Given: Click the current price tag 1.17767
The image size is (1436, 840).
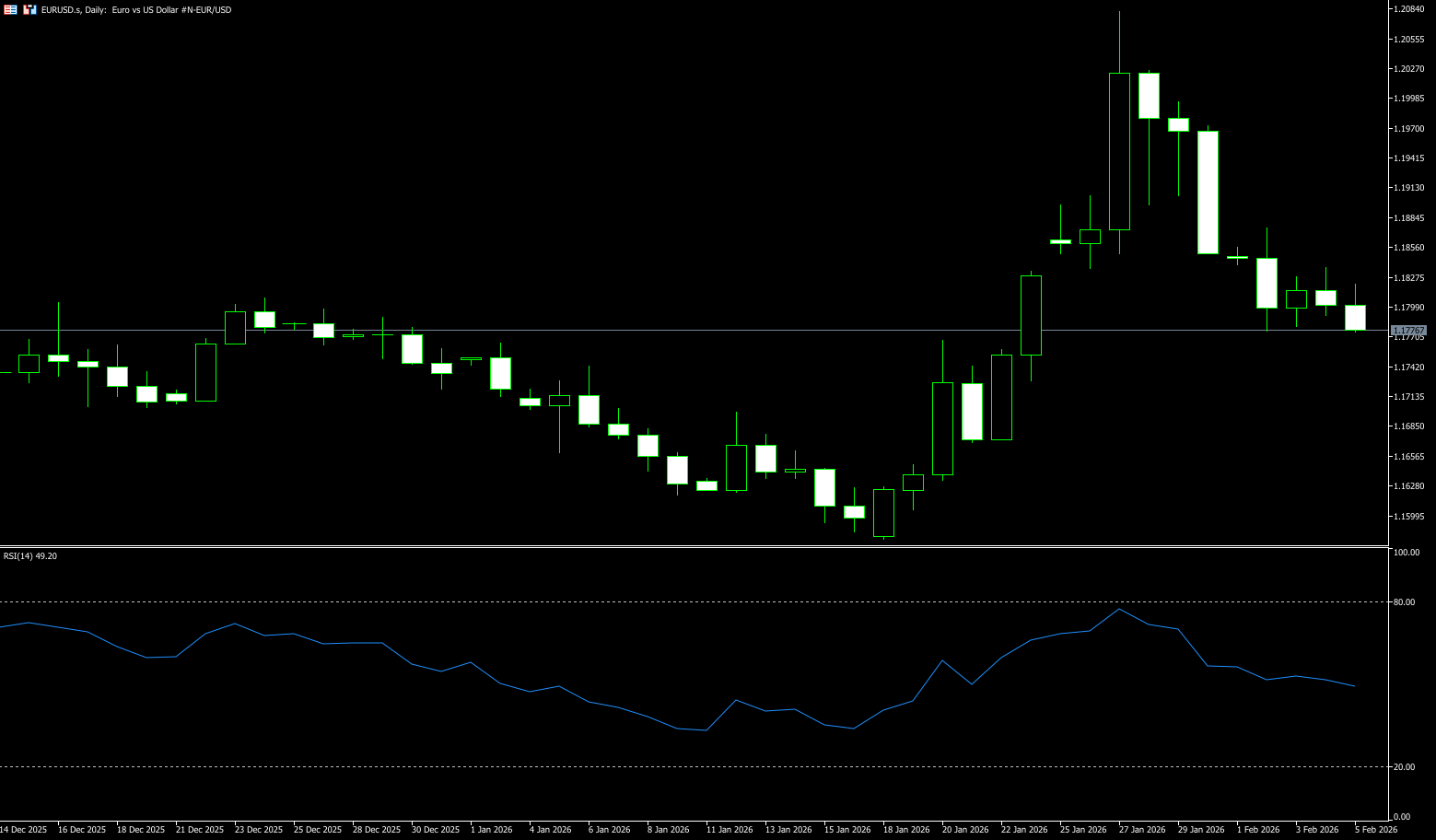Looking at the screenshot, I should point(1408,330).
